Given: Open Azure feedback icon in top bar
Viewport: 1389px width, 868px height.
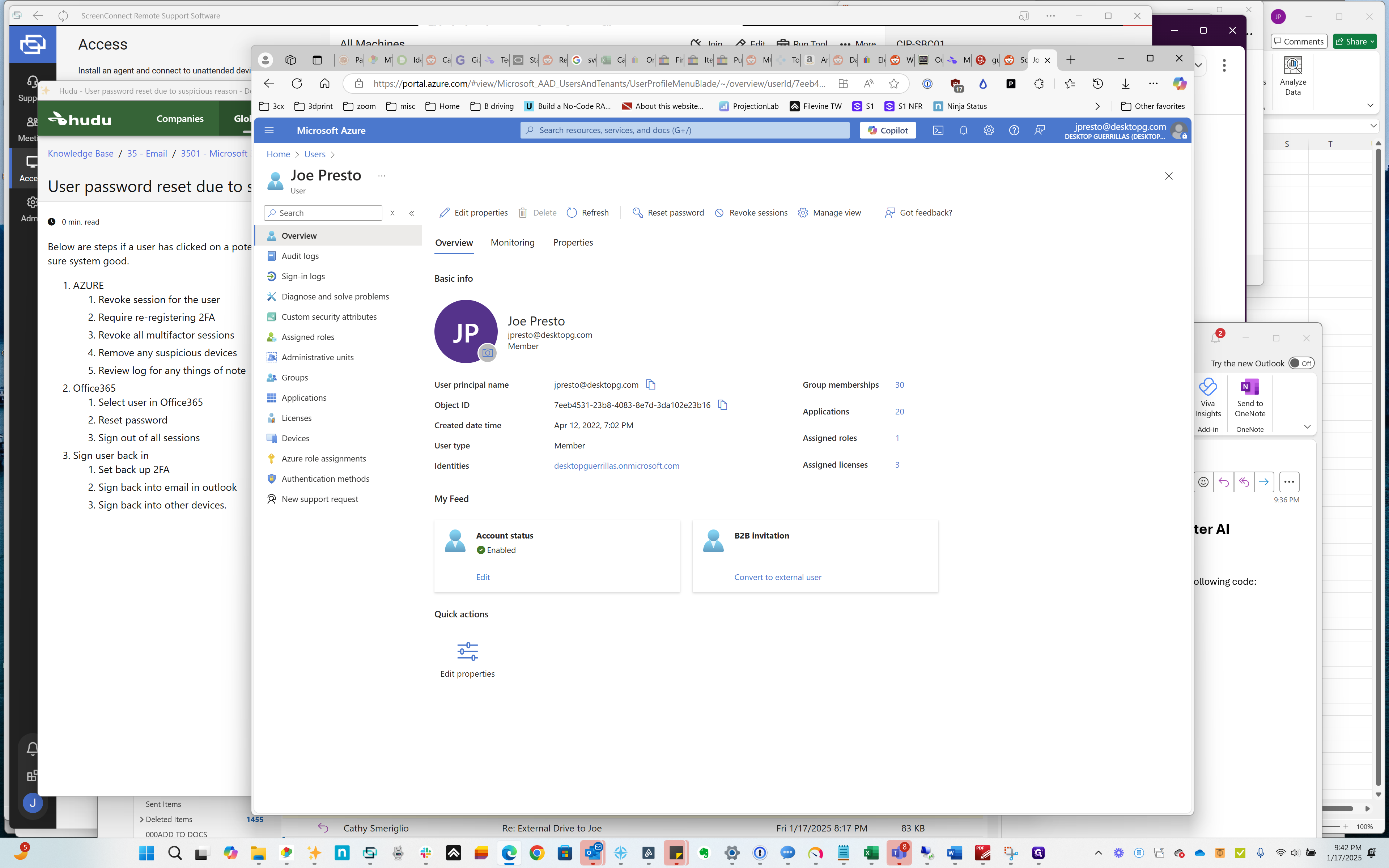Looking at the screenshot, I should tap(1040, 130).
